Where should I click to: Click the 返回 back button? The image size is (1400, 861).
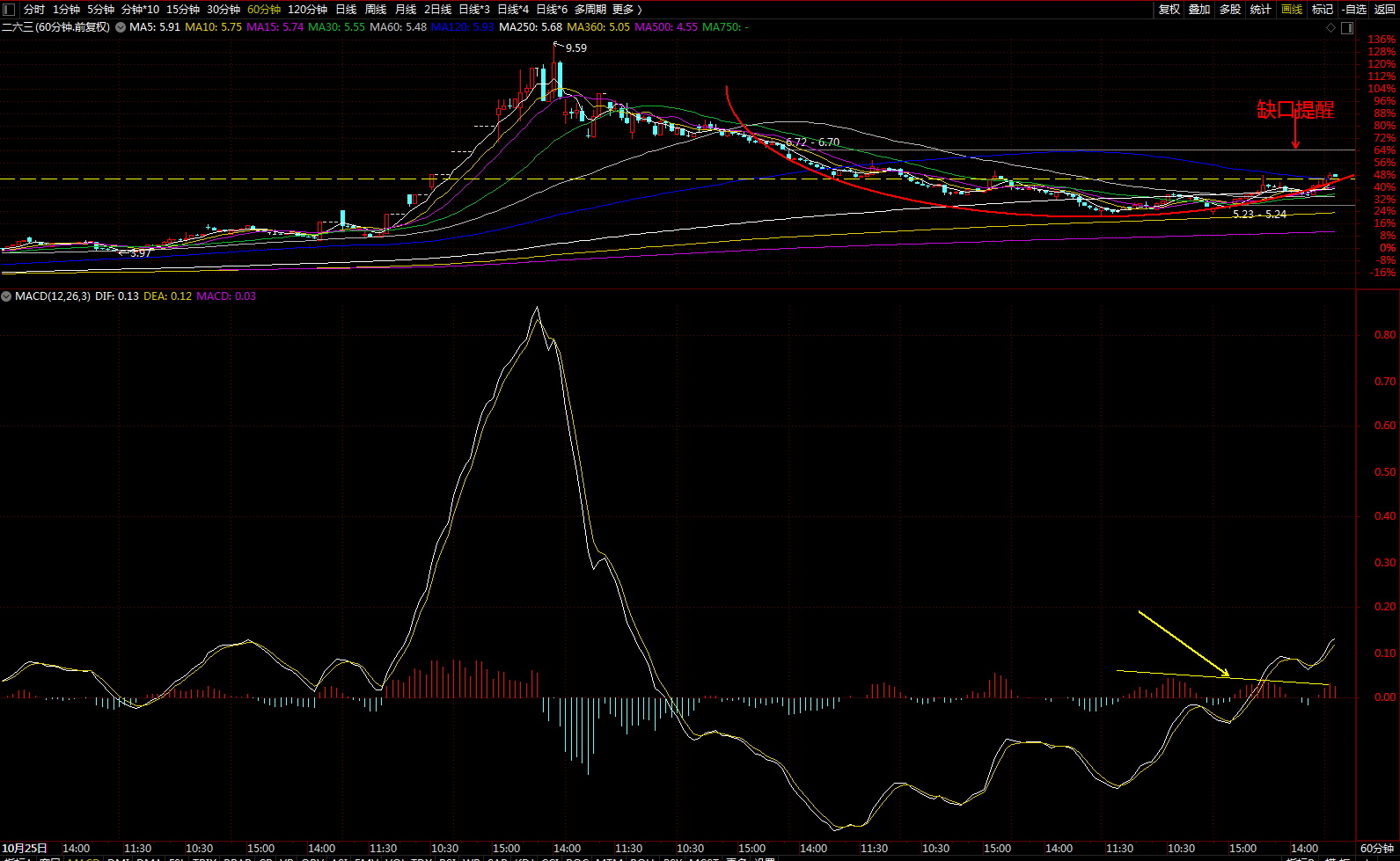pyautogui.click(x=1385, y=9)
